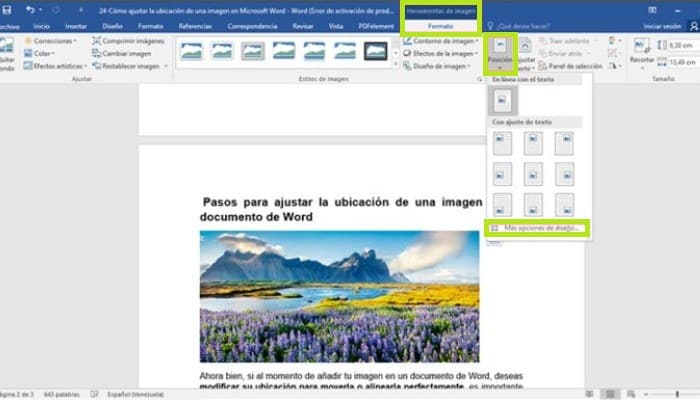Select the 'En línea con el texto' position option

[x=503, y=100]
